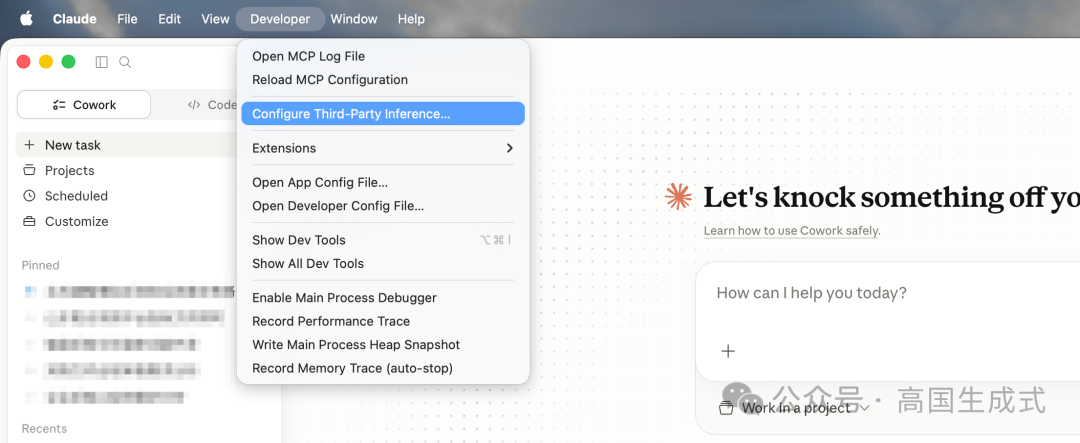
Task: Open the Claude app menu
Action: 74,19
